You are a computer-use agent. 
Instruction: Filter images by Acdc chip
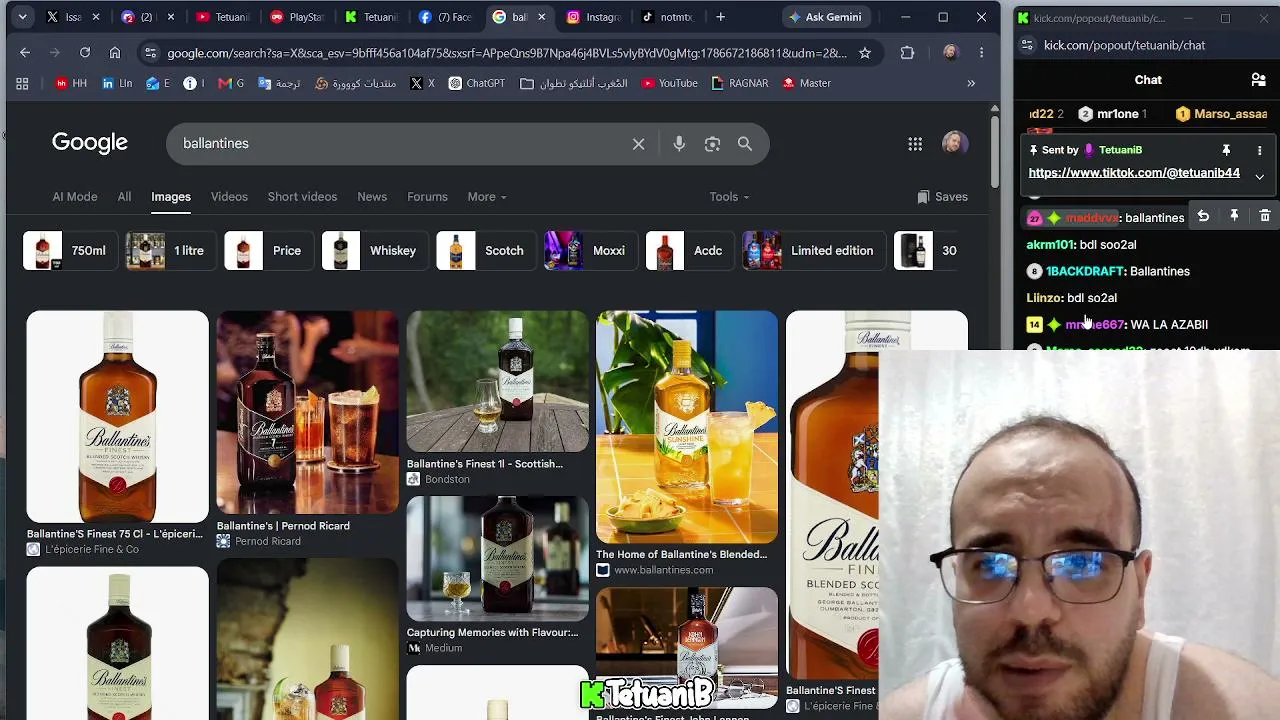tap(689, 251)
